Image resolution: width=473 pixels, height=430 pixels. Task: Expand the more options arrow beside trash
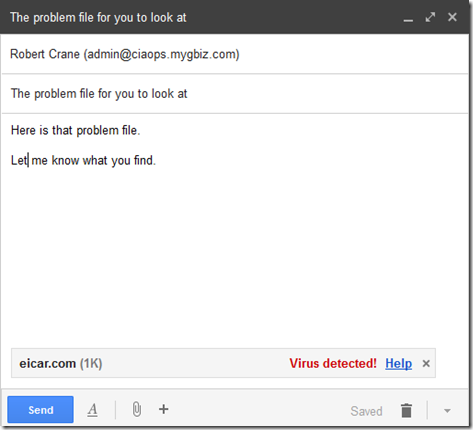[x=447, y=411]
